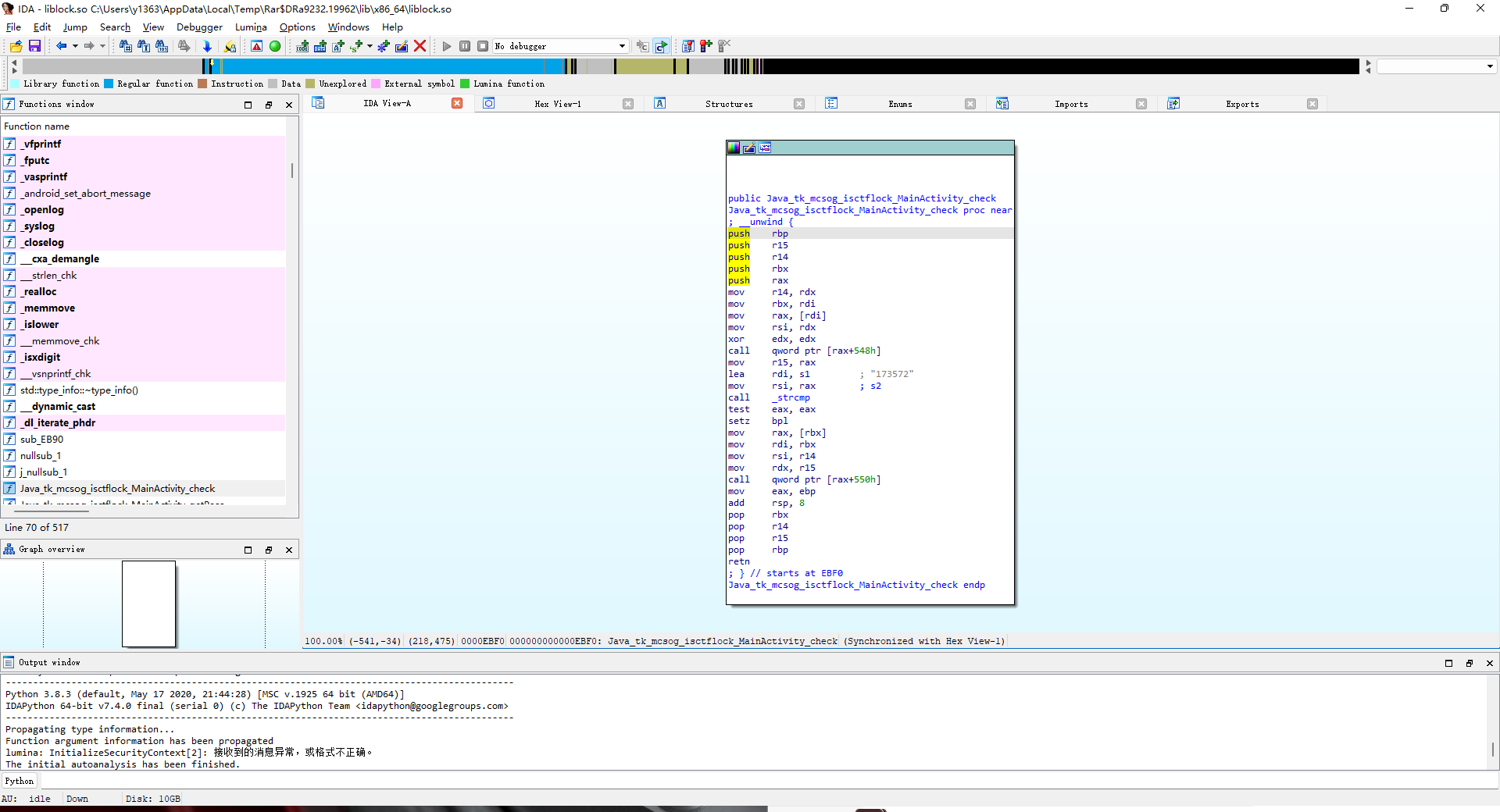
Task: Click the red triangle warning toolbar icon
Action: click(256, 46)
